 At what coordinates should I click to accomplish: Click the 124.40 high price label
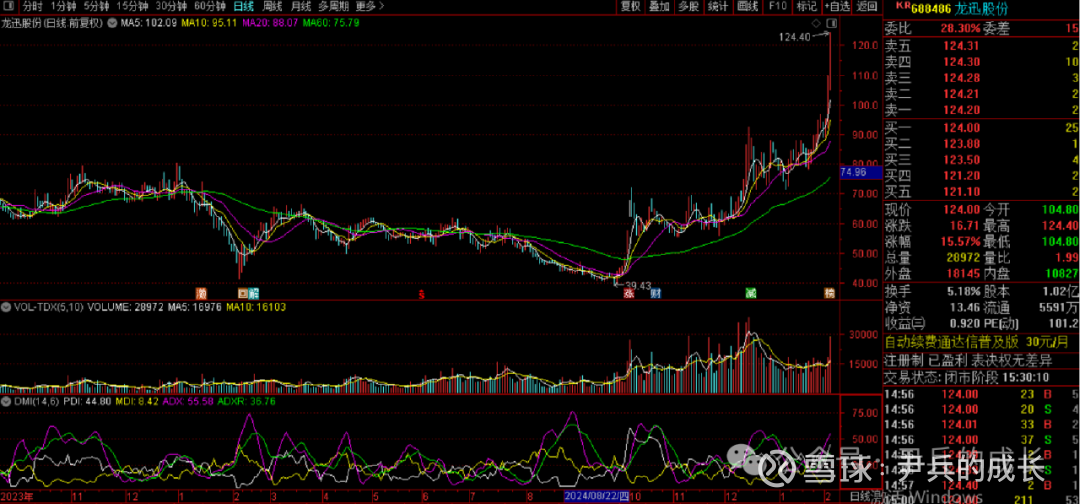pos(796,36)
